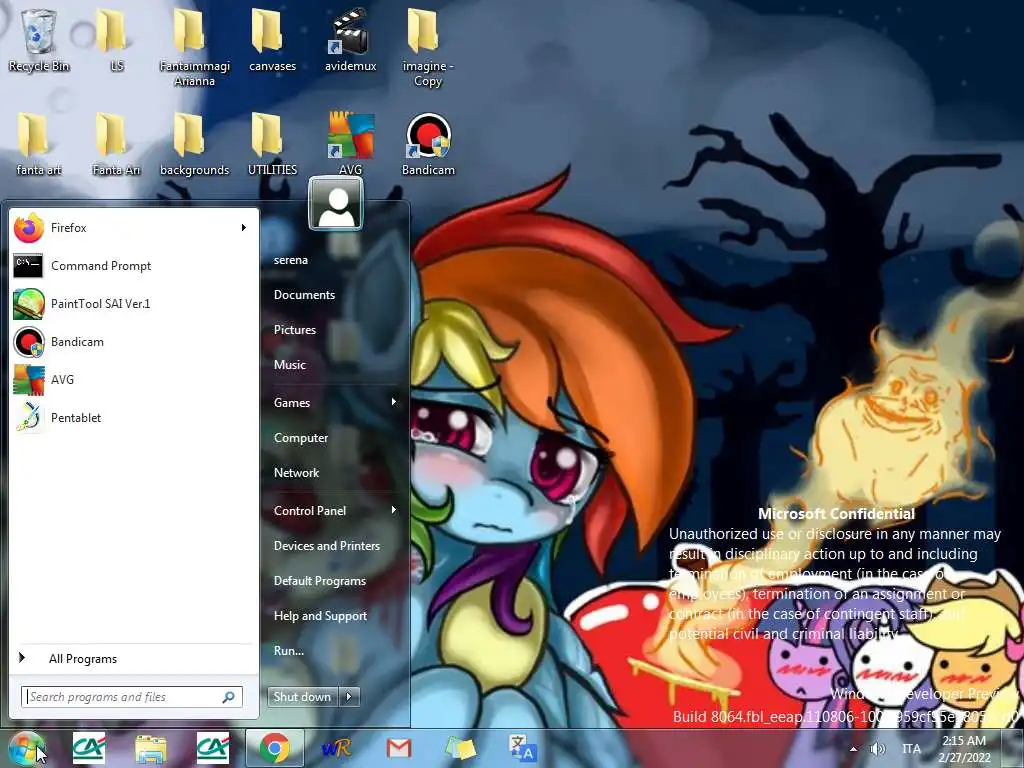
Task: Open the UTILITIES folder
Action: (272, 144)
